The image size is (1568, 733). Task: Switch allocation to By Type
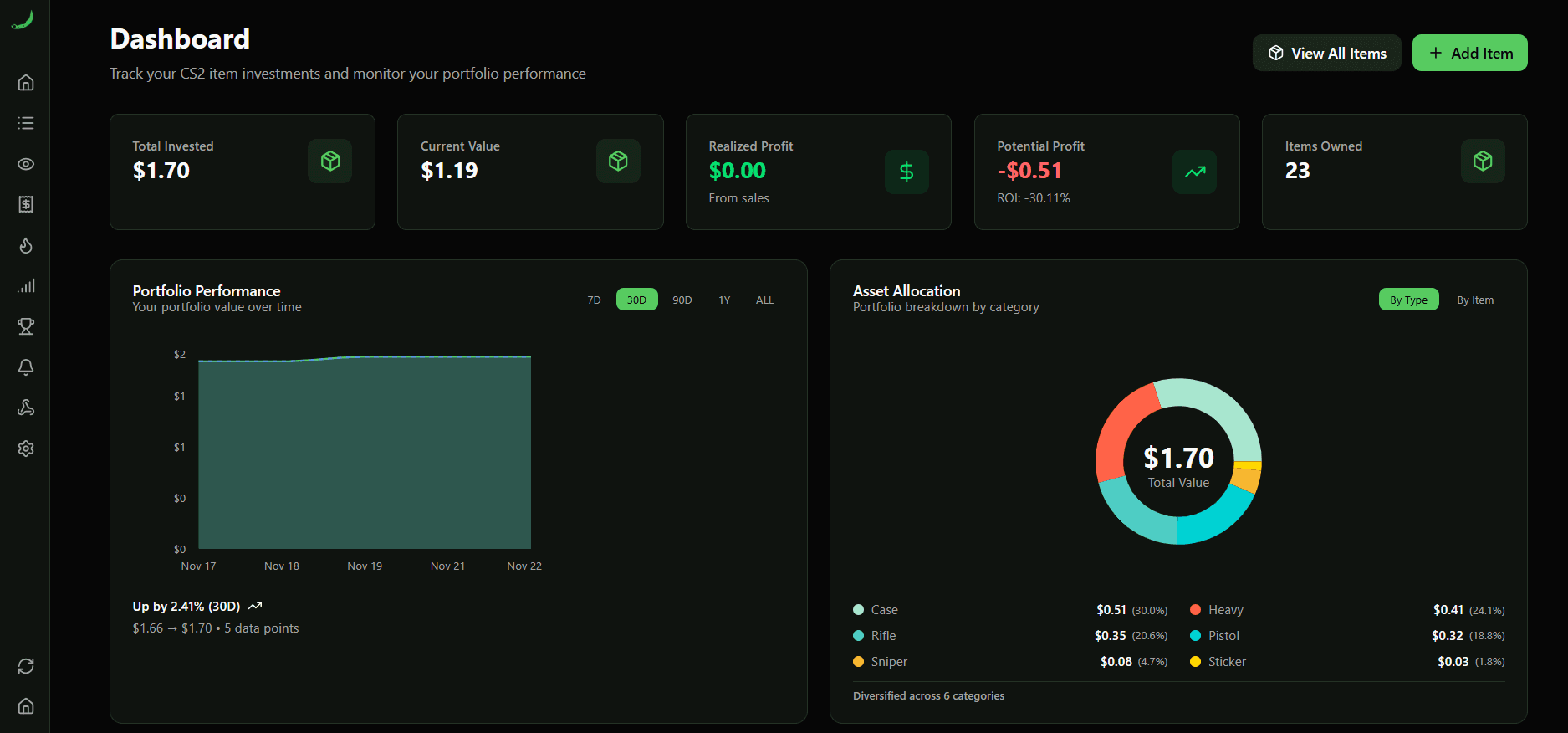click(x=1408, y=300)
